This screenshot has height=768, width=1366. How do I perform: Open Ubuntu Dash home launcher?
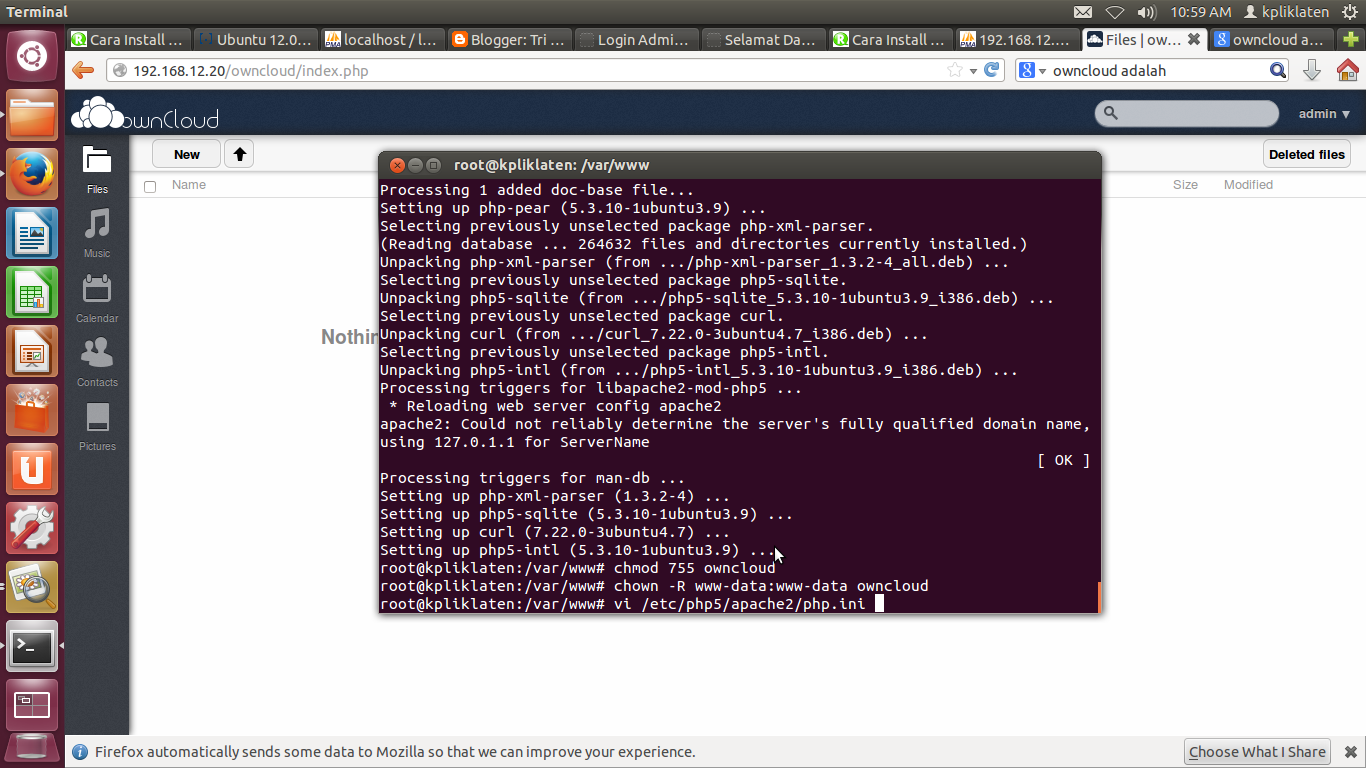(32, 55)
